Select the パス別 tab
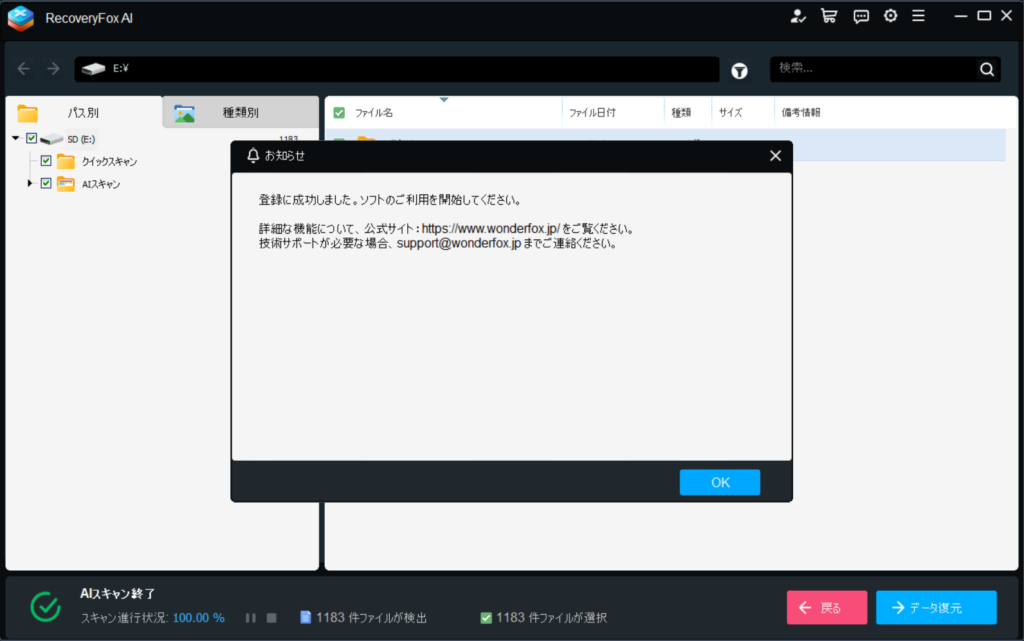Viewport: 1024px width, 641px height. pos(83,113)
